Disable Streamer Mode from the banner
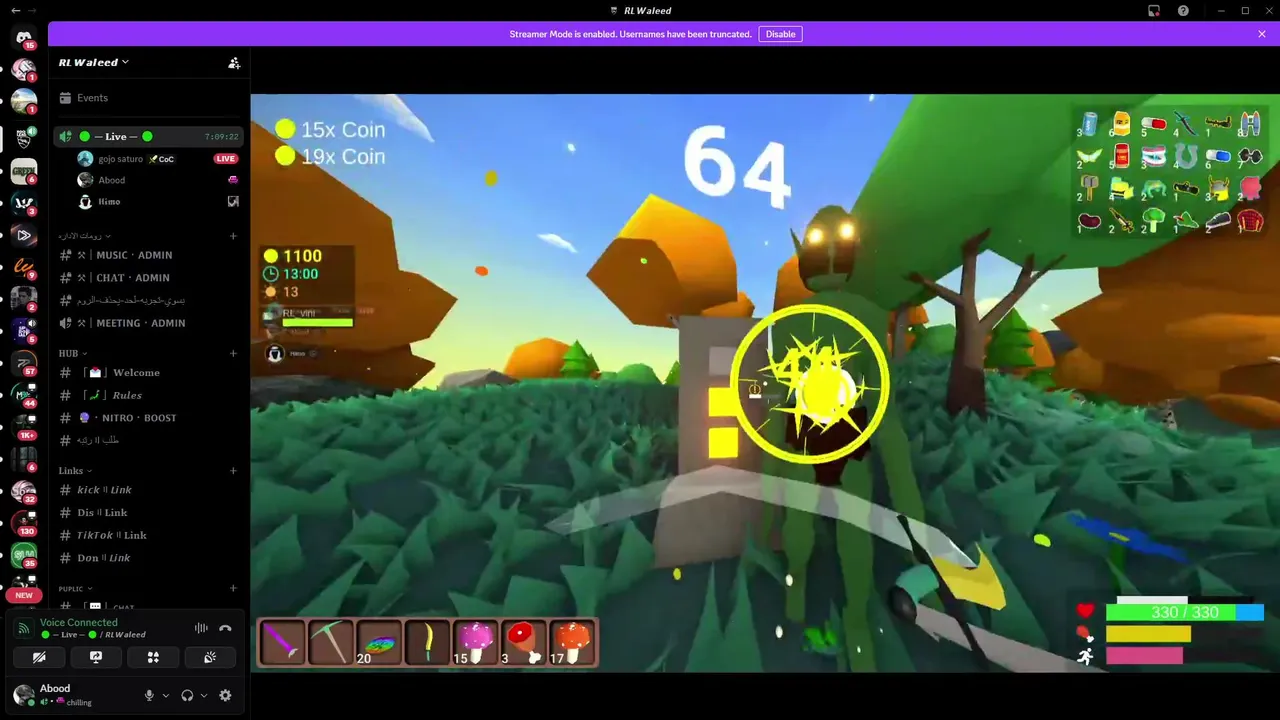 tap(780, 34)
